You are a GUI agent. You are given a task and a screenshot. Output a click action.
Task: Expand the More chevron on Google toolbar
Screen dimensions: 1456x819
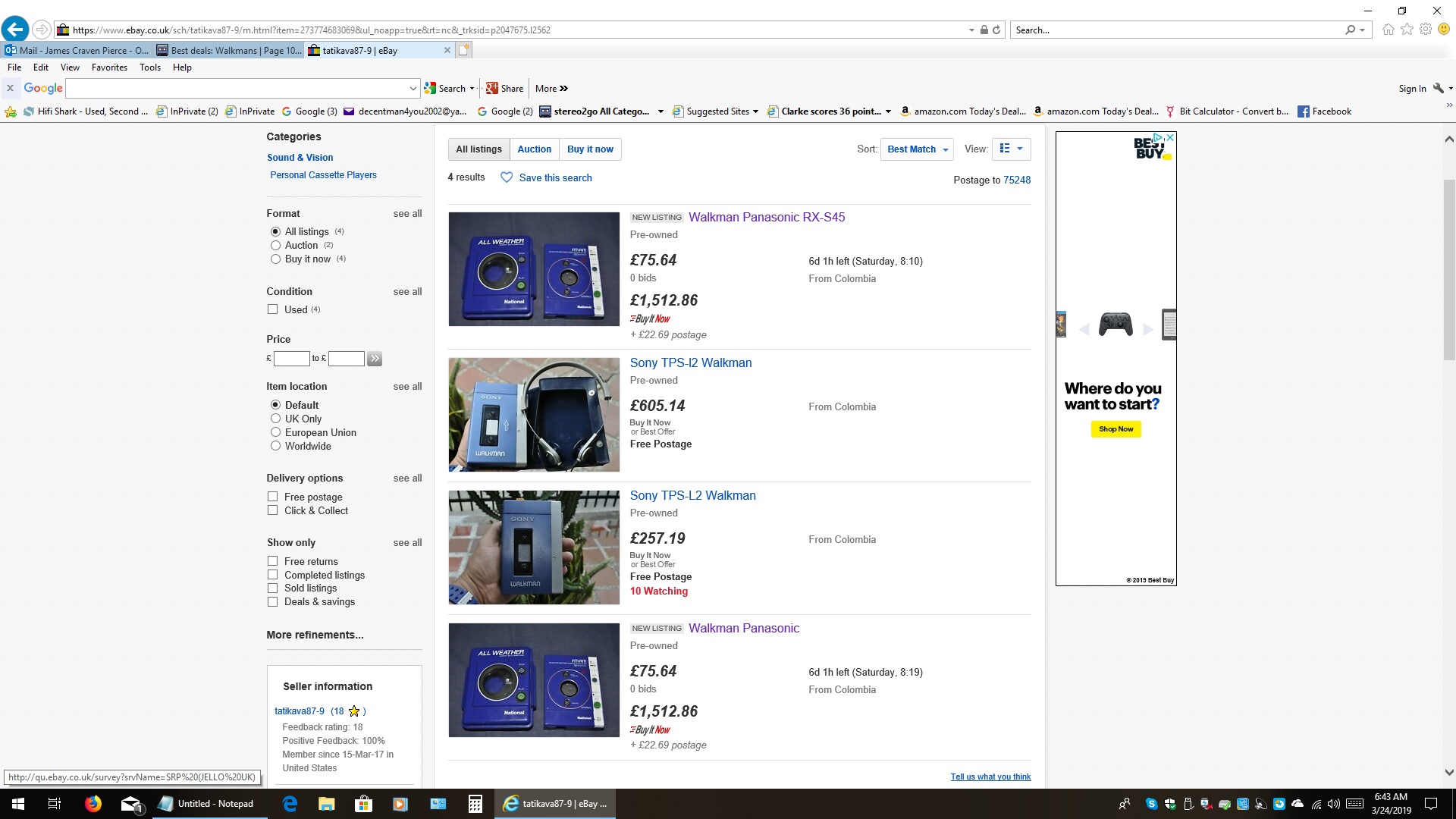(563, 89)
